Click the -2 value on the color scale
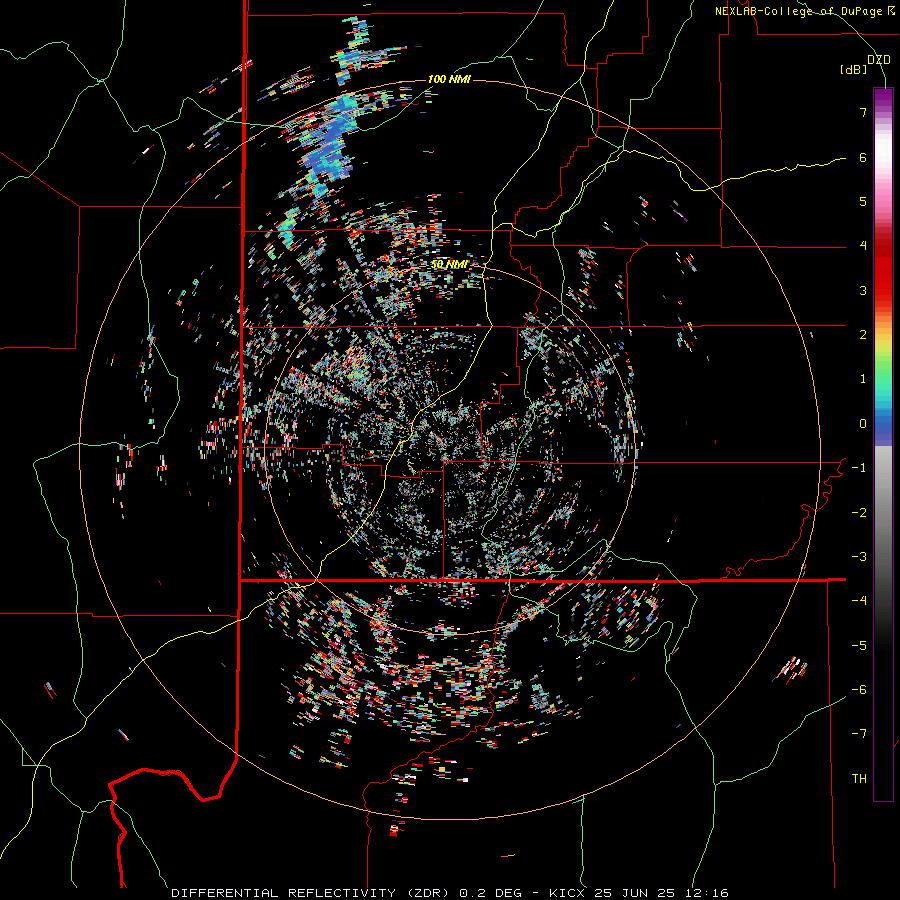Image resolution: width=900 pixels, height=900 pixels. (859, 512)
